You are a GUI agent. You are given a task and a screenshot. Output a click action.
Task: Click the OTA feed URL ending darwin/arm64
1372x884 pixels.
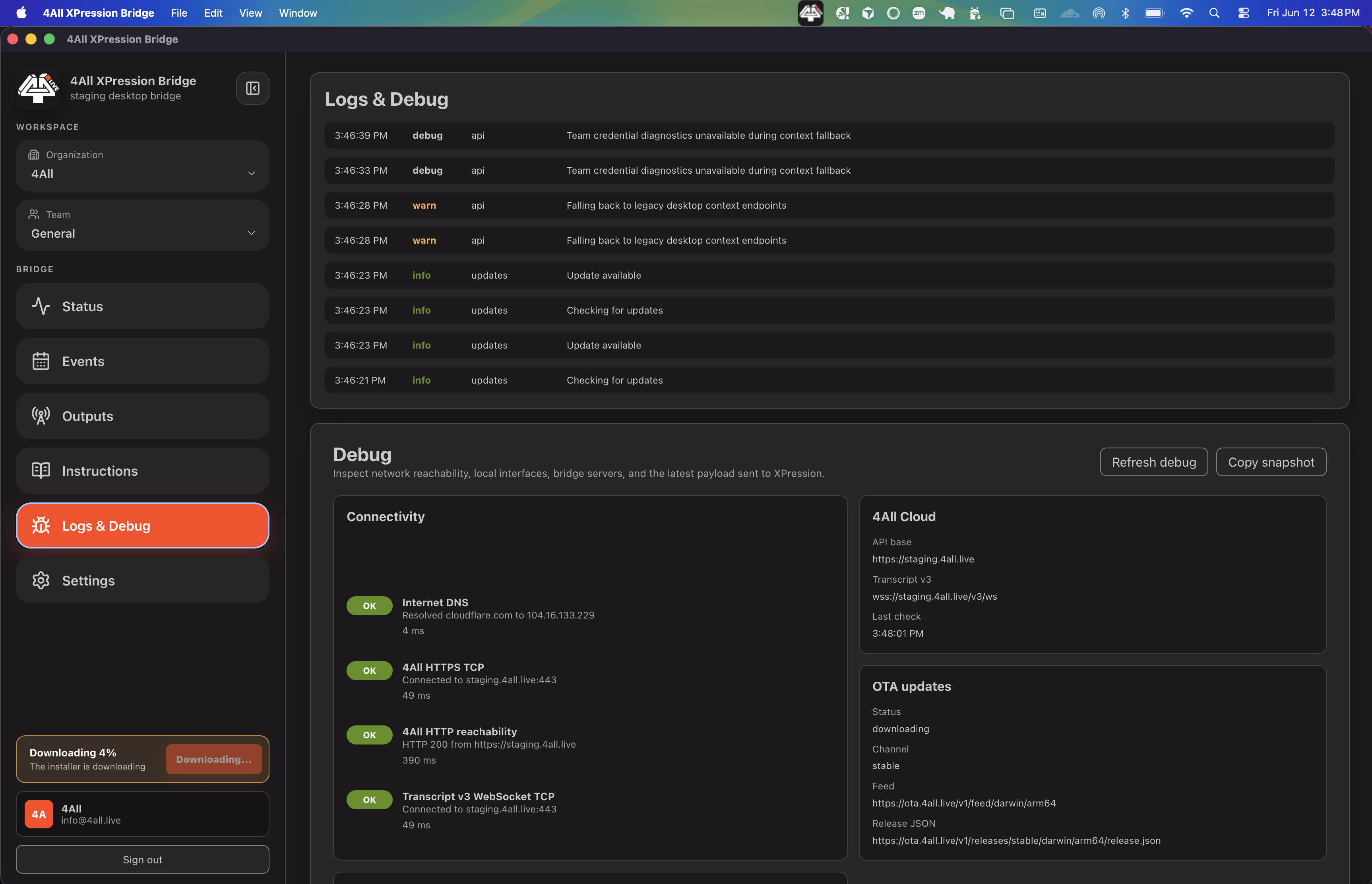[x=964, y=803]
